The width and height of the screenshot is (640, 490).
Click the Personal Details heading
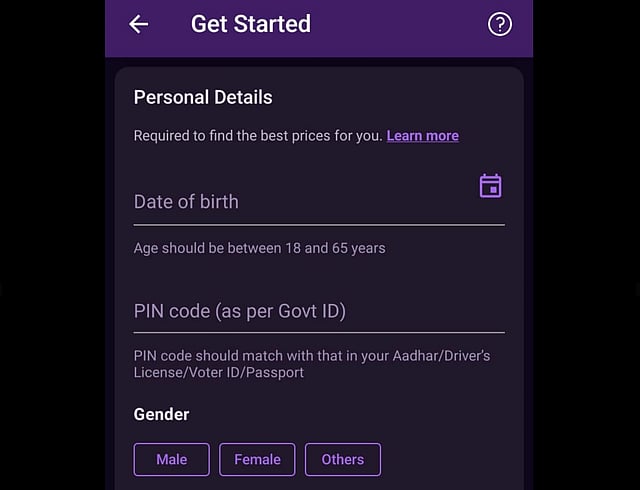[x=203, y=97]
